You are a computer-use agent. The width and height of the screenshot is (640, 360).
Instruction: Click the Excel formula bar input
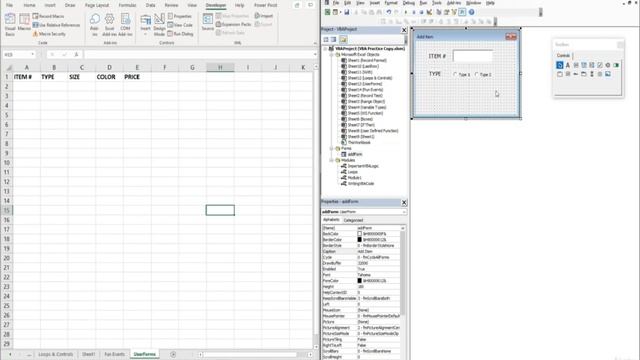(x=199, y=54)
